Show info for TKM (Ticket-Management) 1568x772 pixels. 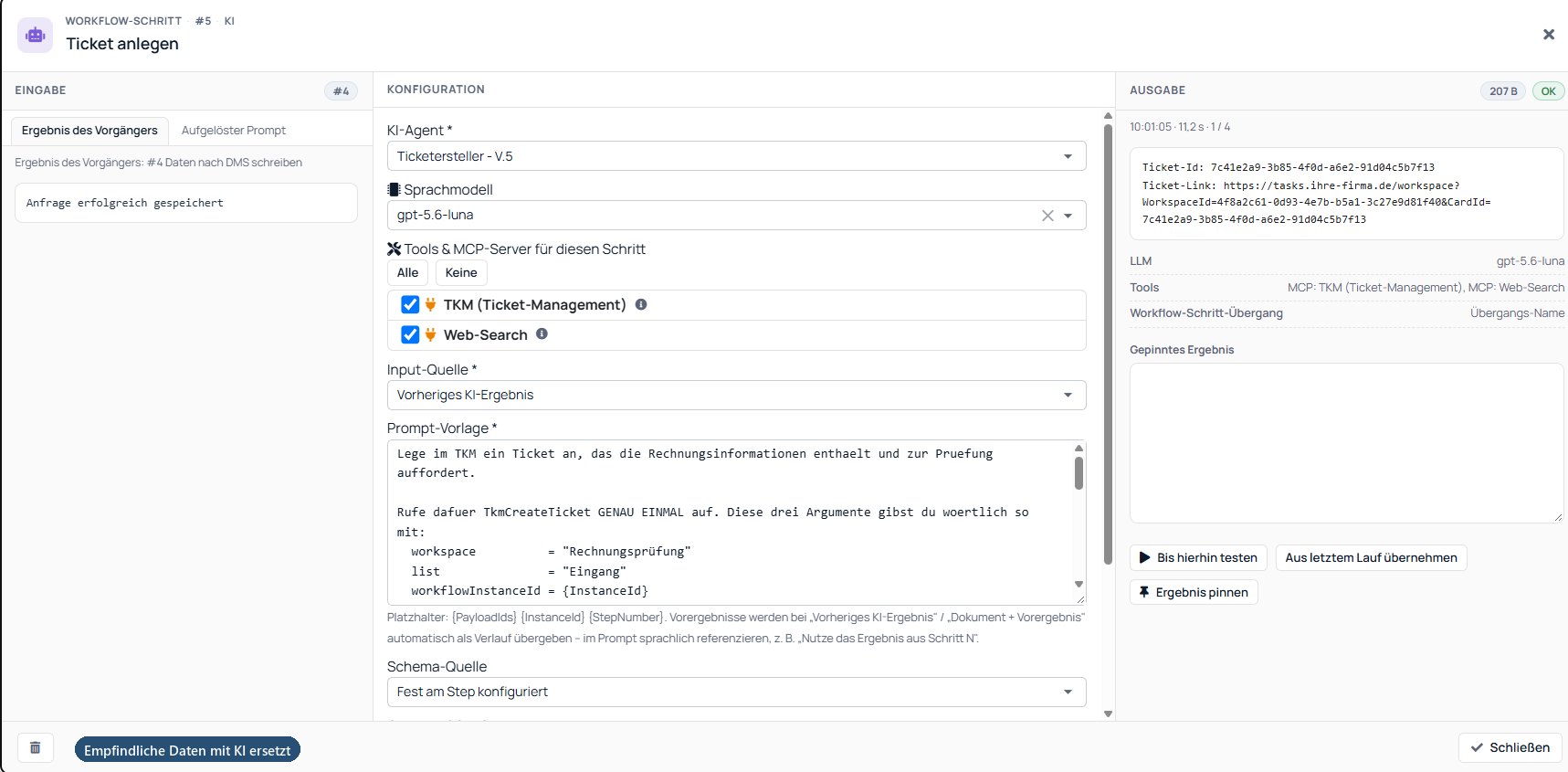click(x=641, y=304)
